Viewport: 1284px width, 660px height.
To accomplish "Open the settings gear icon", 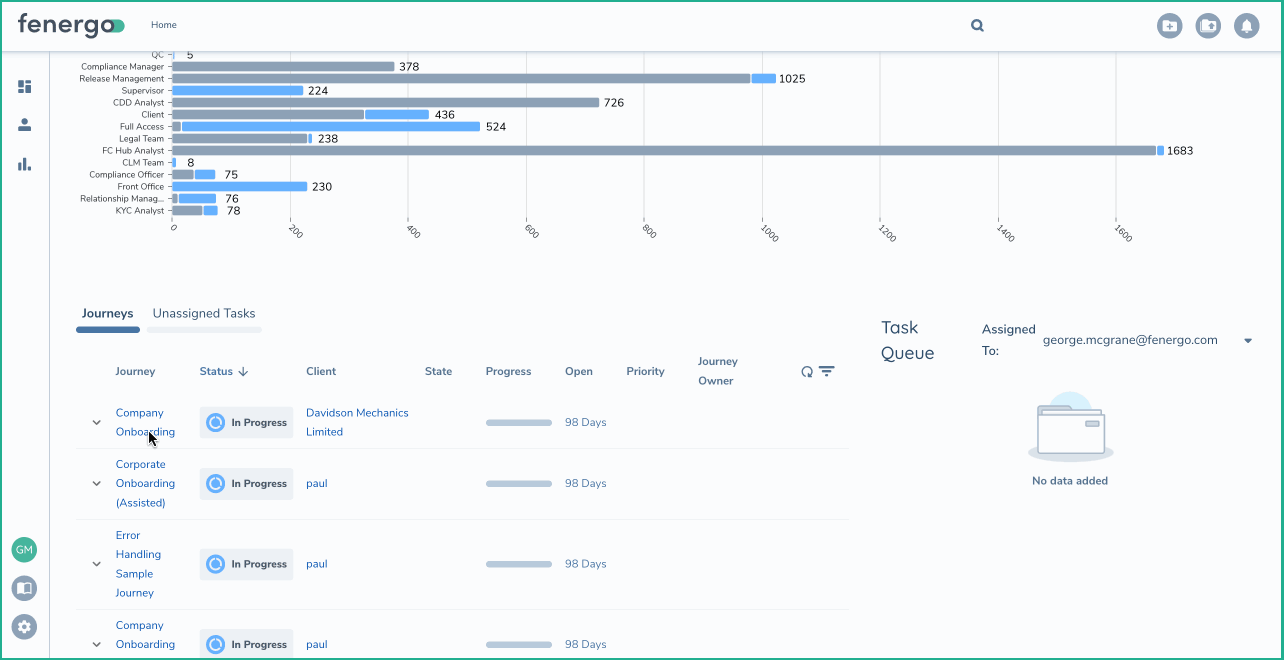I will [25, 627].
